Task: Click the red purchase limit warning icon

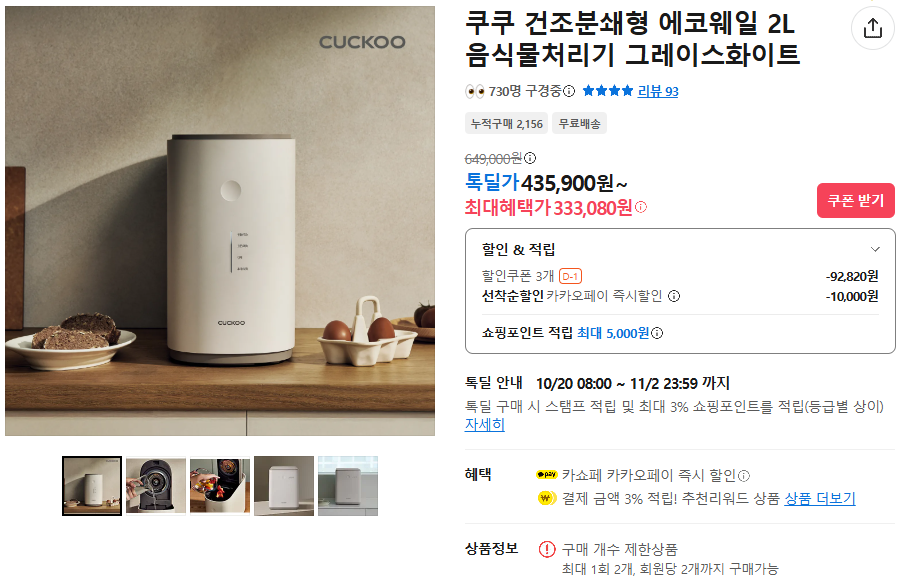Action: [547, 549]
